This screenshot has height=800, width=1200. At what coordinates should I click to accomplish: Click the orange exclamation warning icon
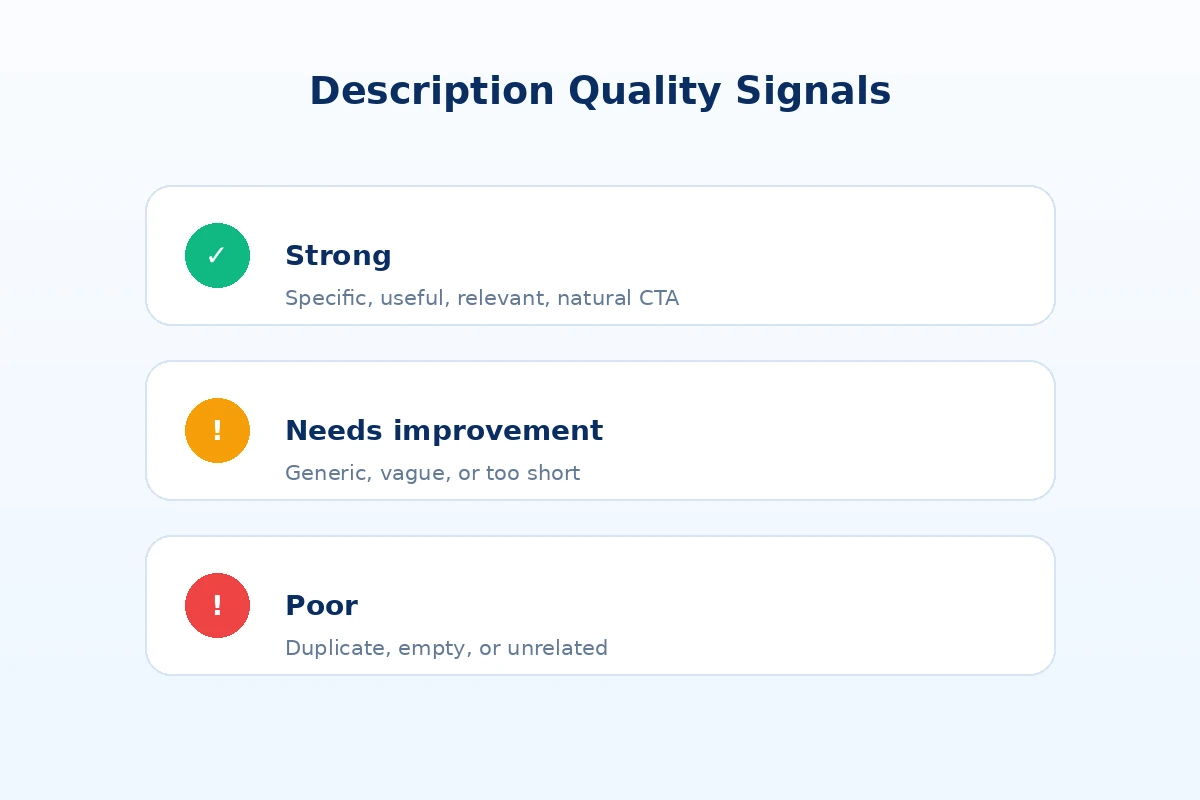coord(217,430)
